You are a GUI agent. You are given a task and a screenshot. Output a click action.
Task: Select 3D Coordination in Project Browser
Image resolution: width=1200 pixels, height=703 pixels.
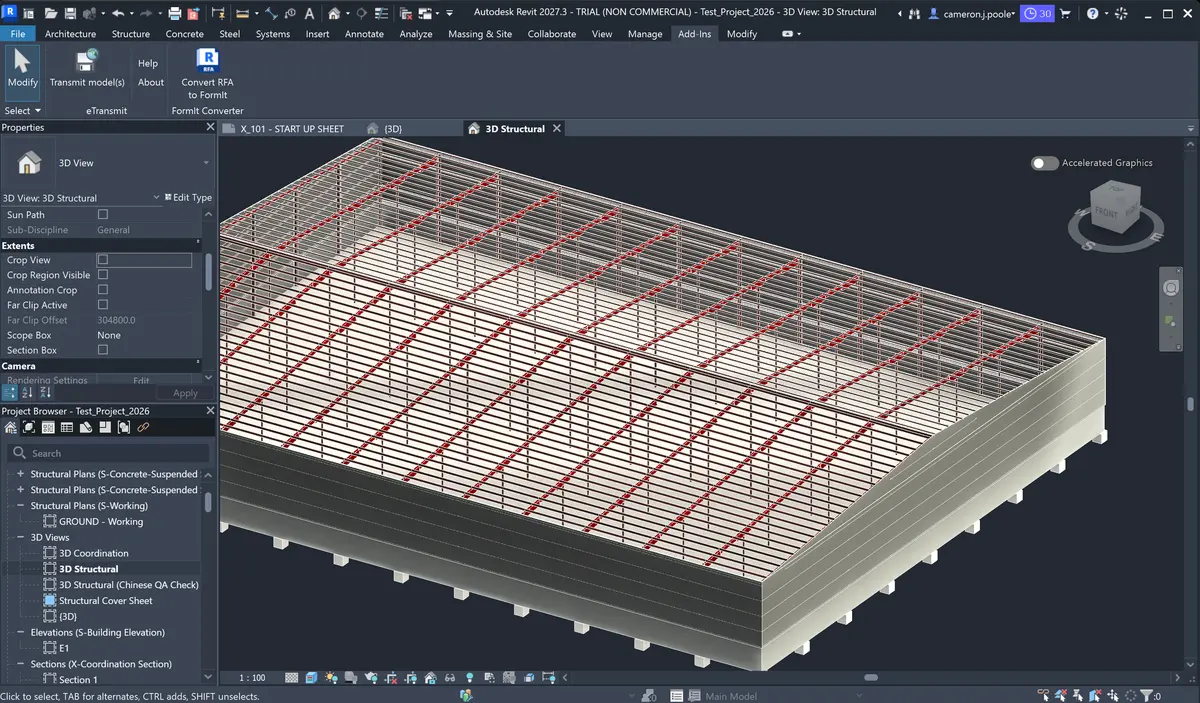94,553
